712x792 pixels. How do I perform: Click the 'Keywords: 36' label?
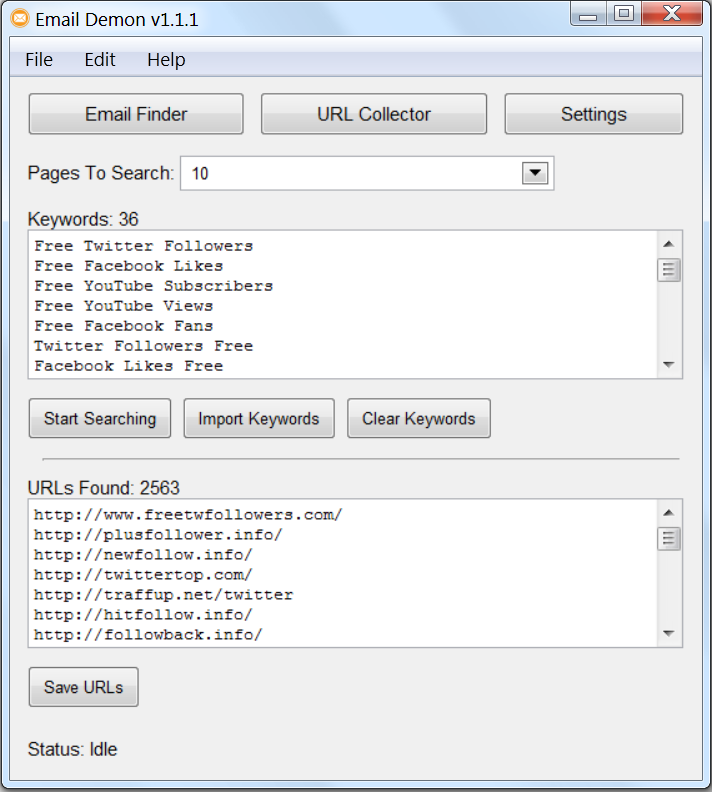(83, 219)
